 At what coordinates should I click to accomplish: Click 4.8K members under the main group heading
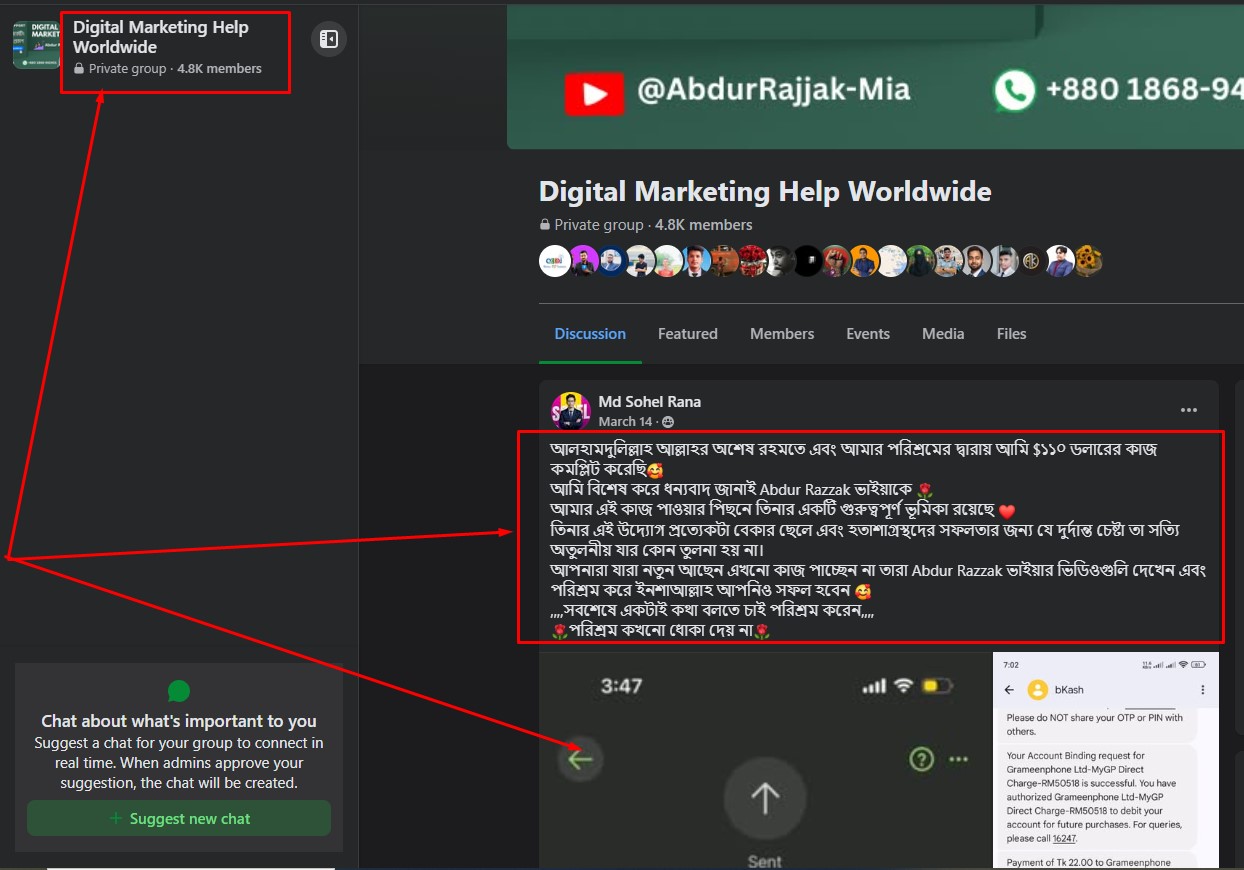704,225
